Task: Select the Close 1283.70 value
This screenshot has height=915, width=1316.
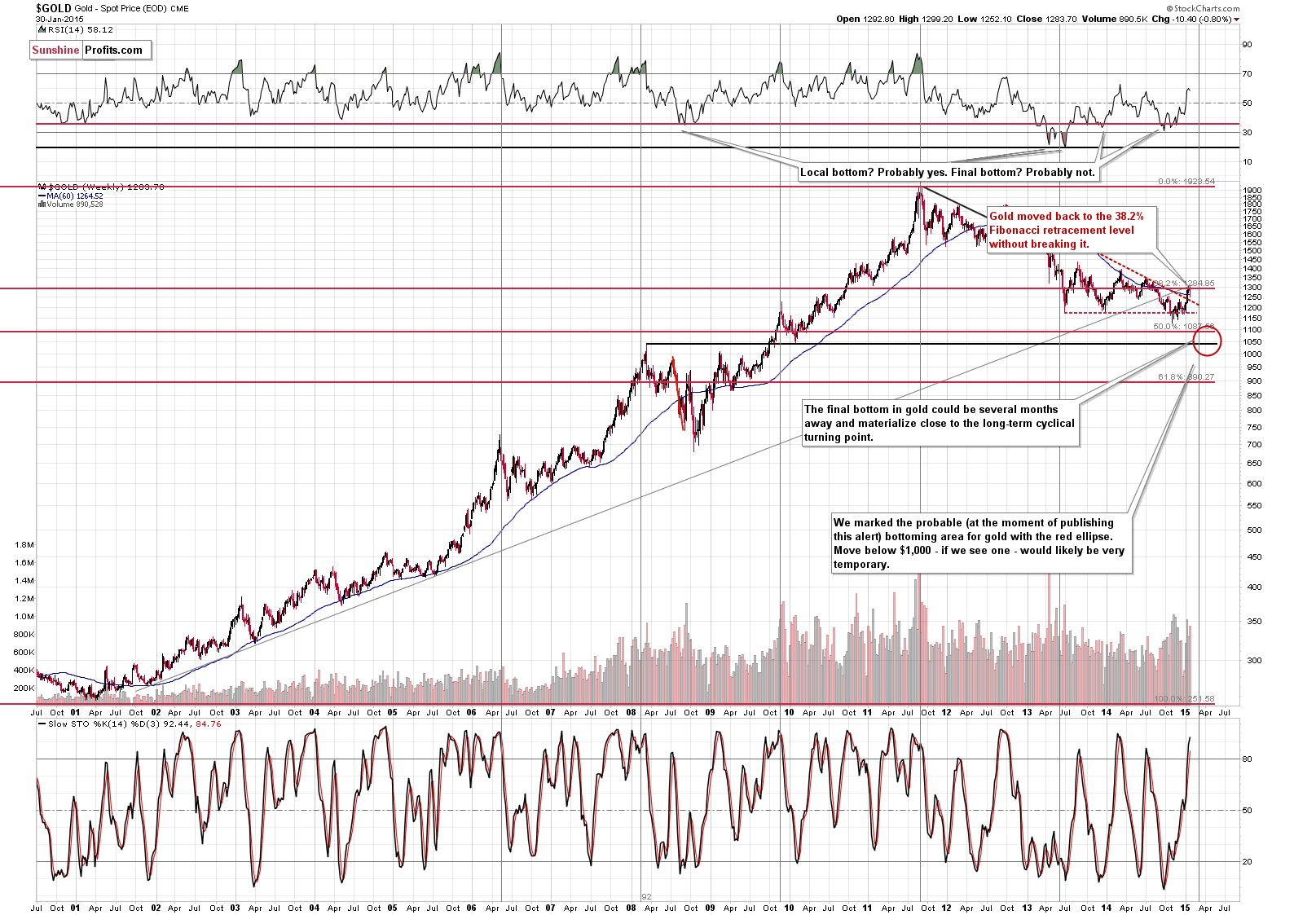Action: pos(1045,19)
